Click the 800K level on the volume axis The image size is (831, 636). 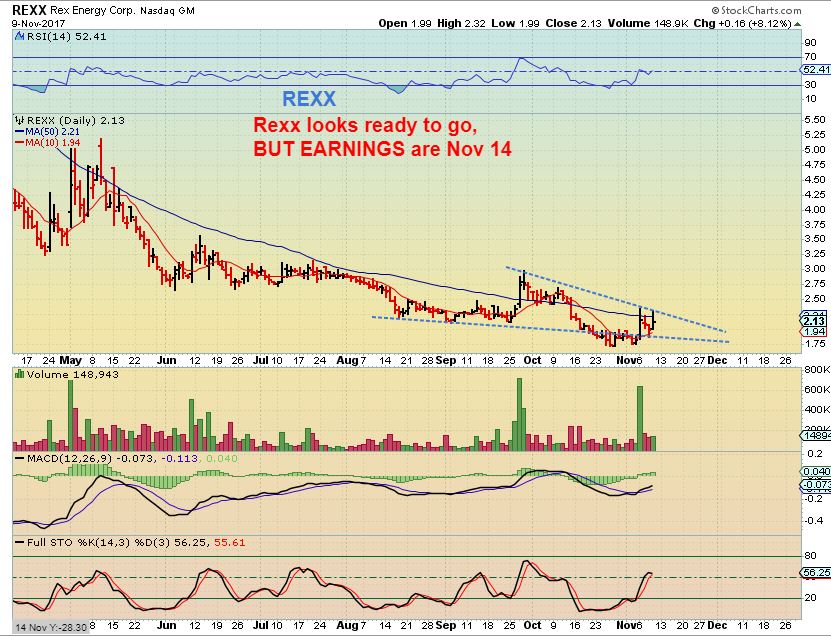(817, 369)
